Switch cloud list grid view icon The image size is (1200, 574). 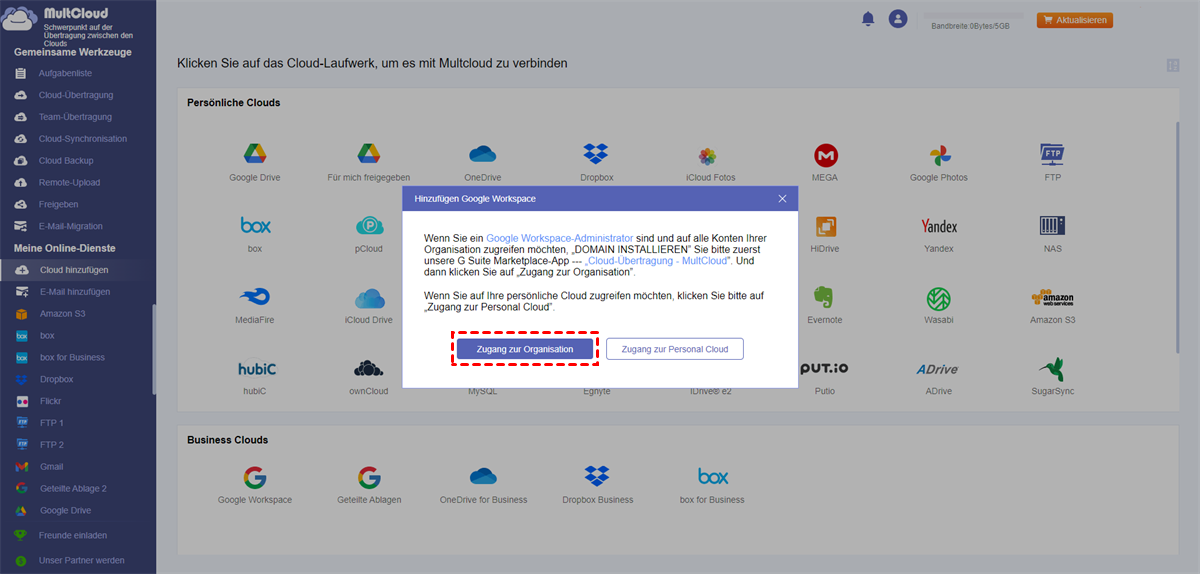click(x=1173, y=65)
